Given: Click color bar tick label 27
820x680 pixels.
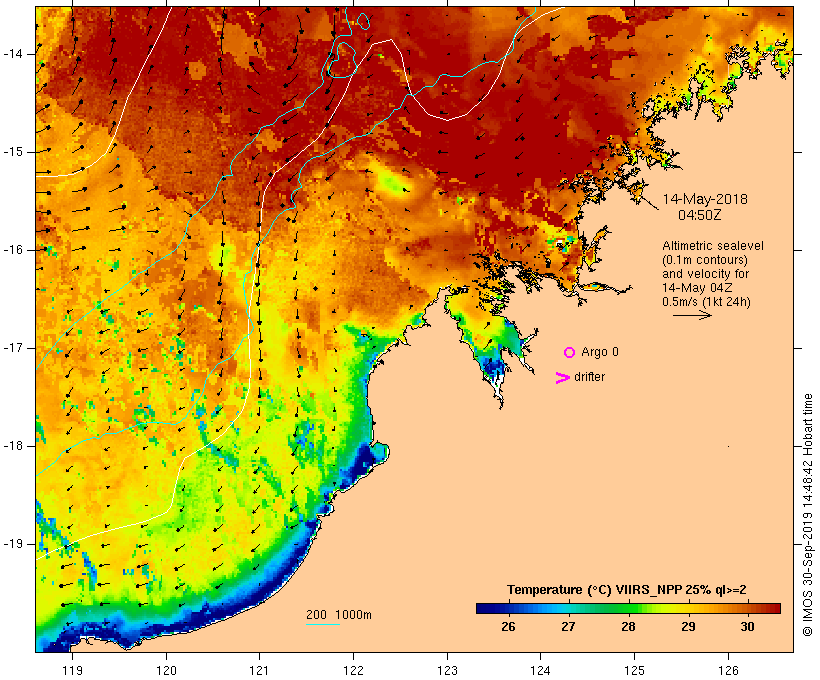Looking at the screenshot, I should click(x=568, y=626).
